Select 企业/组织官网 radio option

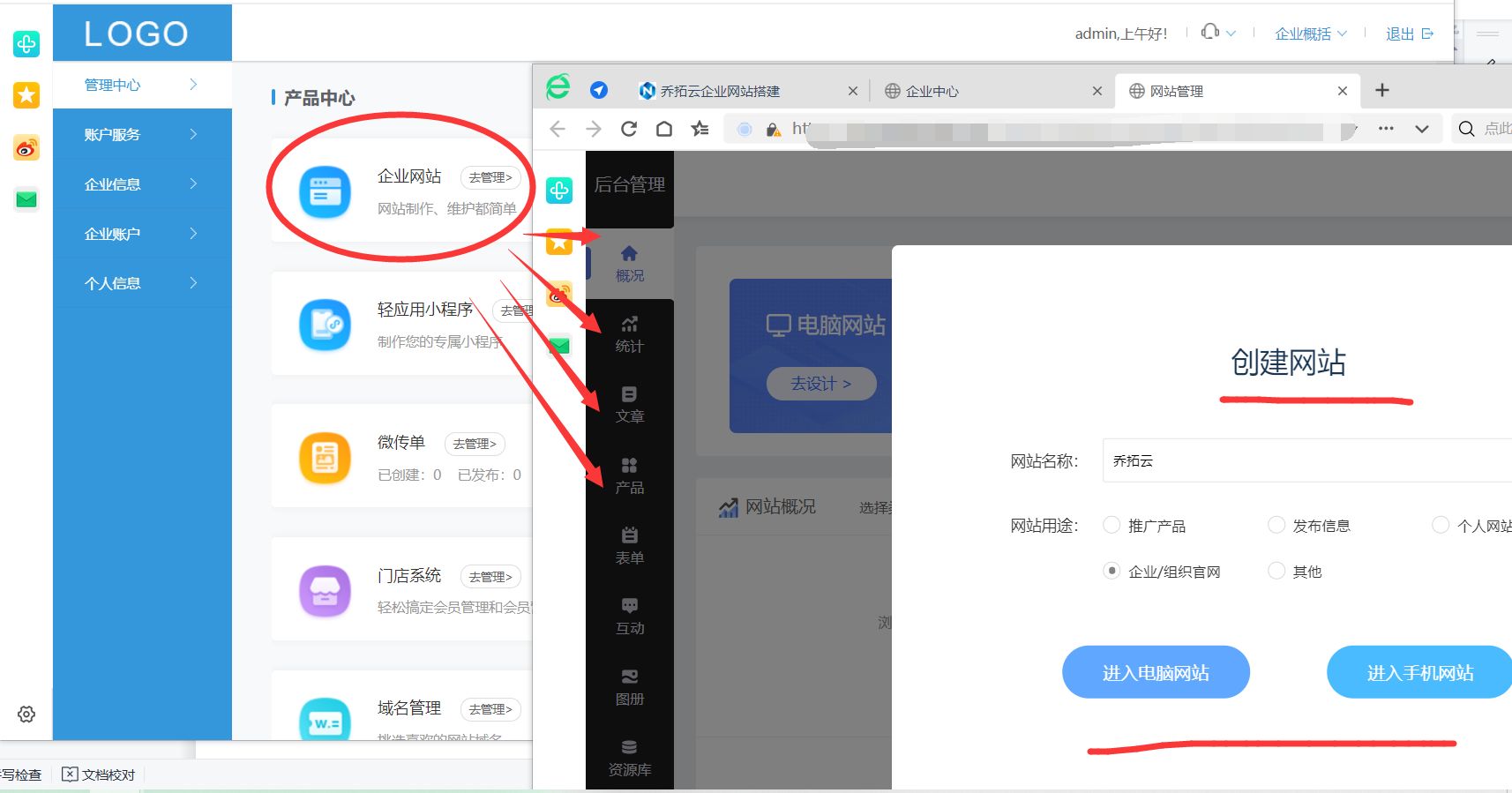coord(1112,571)
